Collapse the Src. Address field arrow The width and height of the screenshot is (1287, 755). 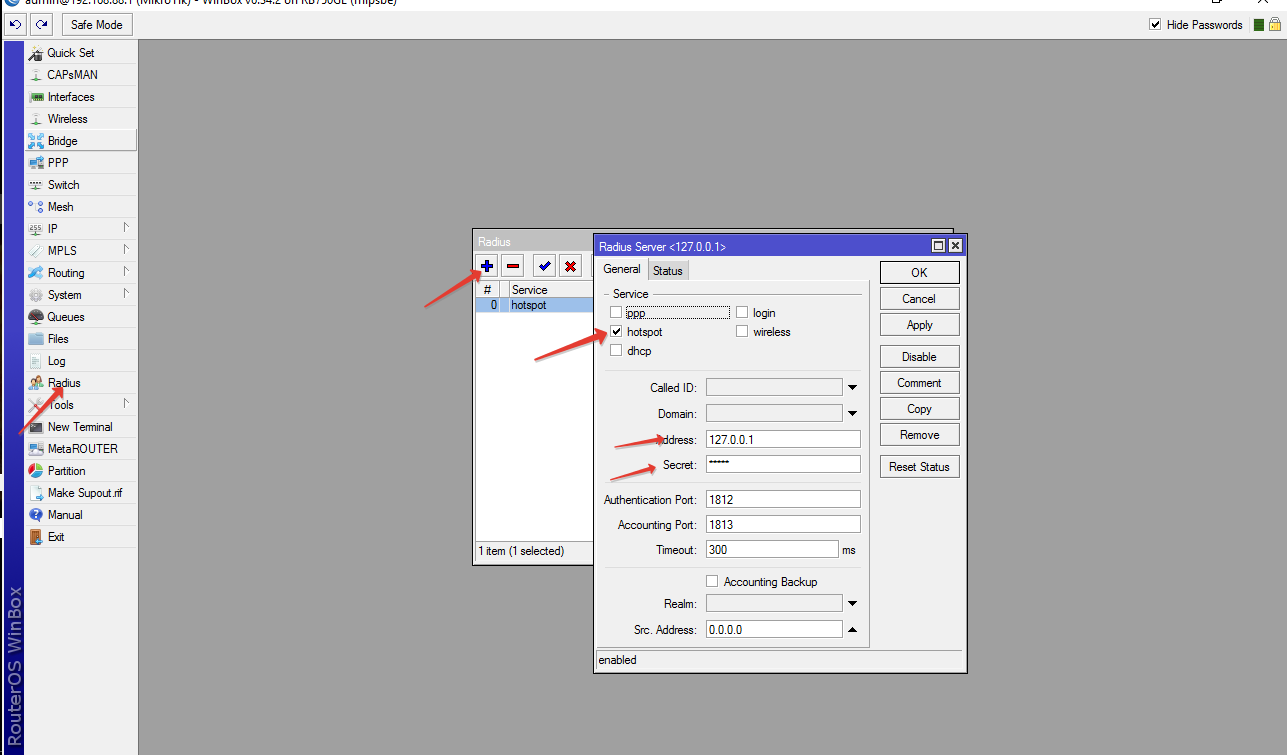click(853, 630)
